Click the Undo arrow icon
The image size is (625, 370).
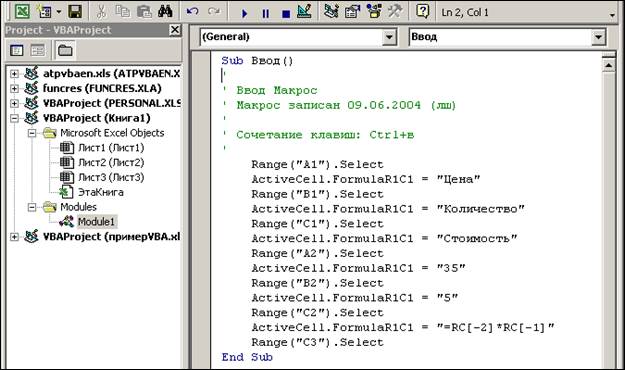(x=193, y=12)
